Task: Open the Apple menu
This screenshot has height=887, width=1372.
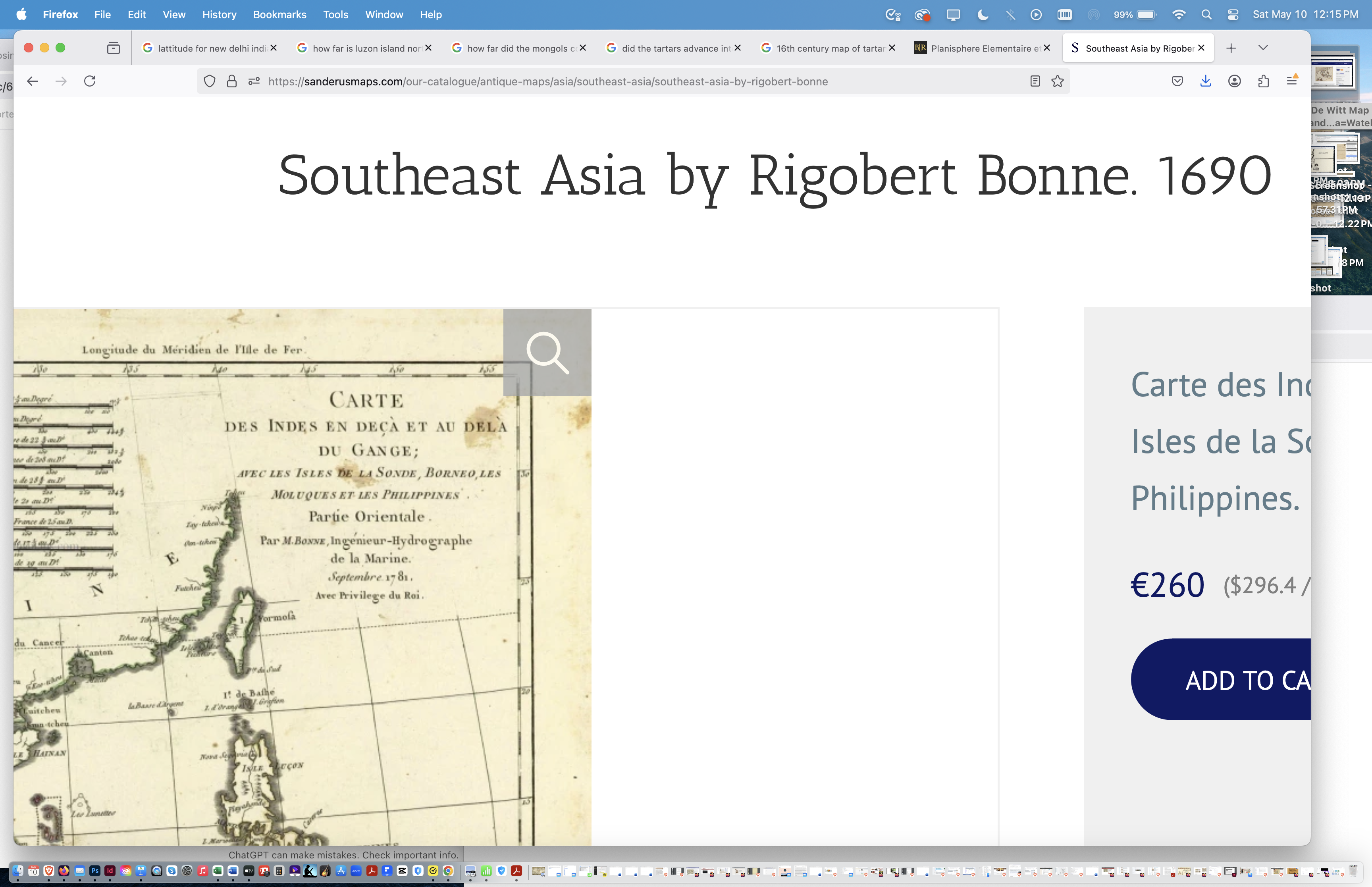Action: point(21,14)
